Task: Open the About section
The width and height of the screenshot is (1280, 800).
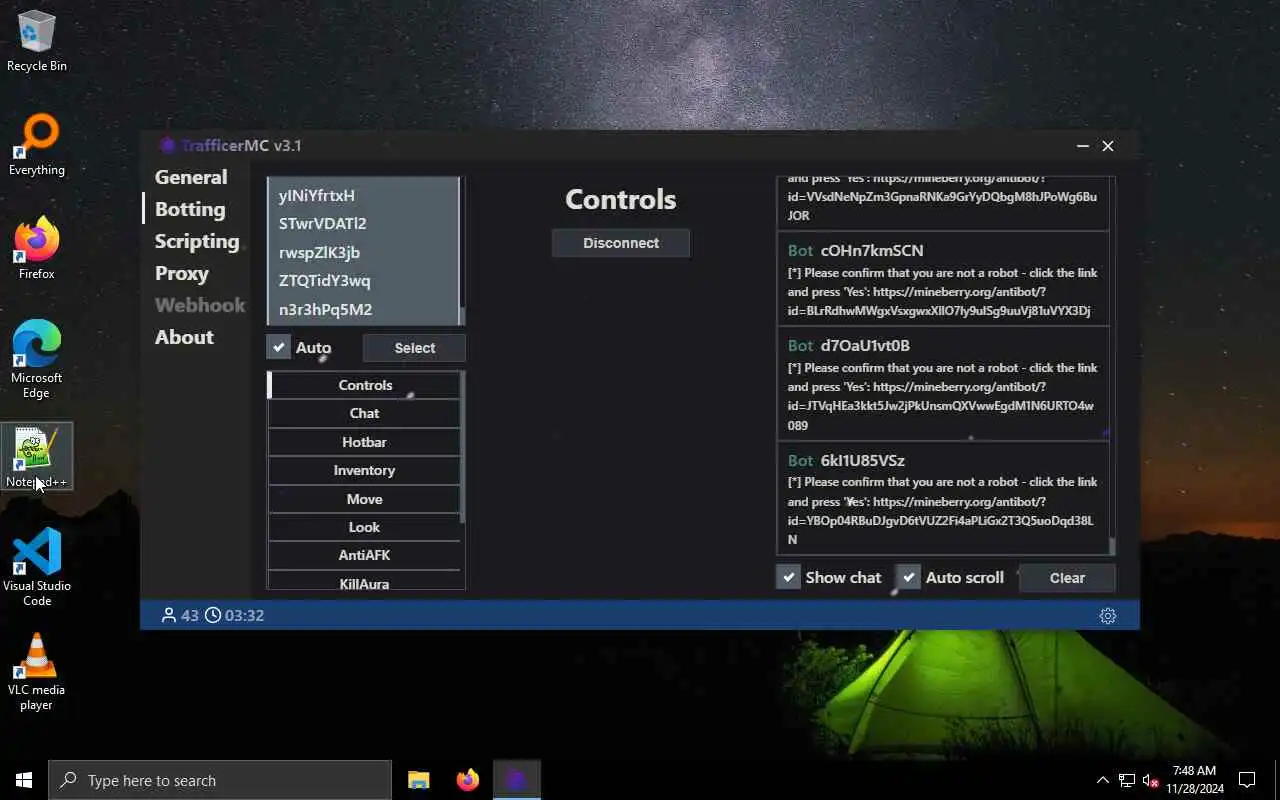Action: (x=184, y=337)
